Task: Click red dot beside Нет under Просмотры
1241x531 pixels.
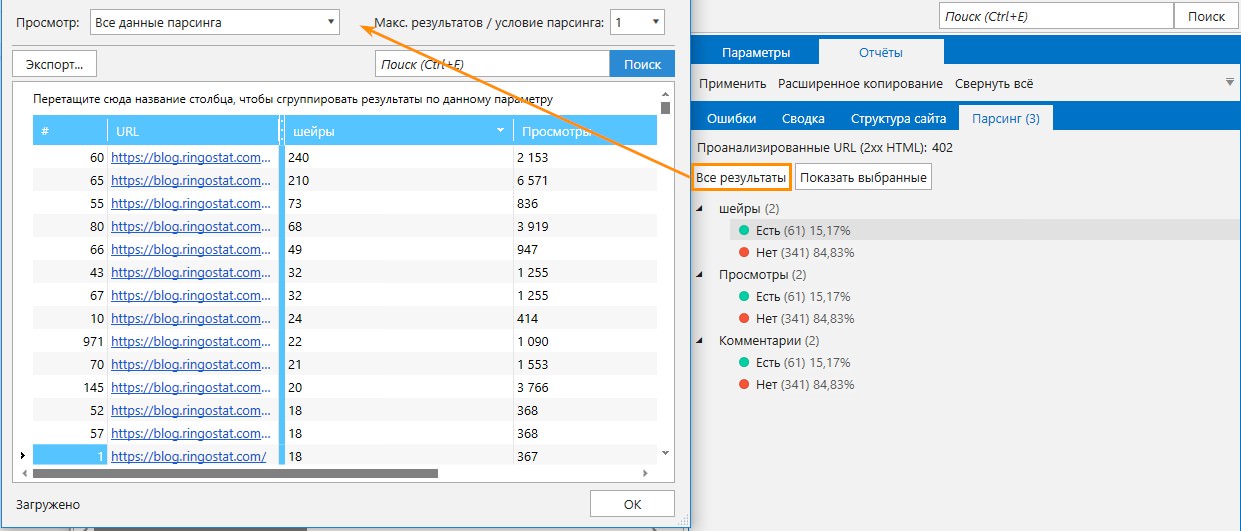Action: point(743,319)
